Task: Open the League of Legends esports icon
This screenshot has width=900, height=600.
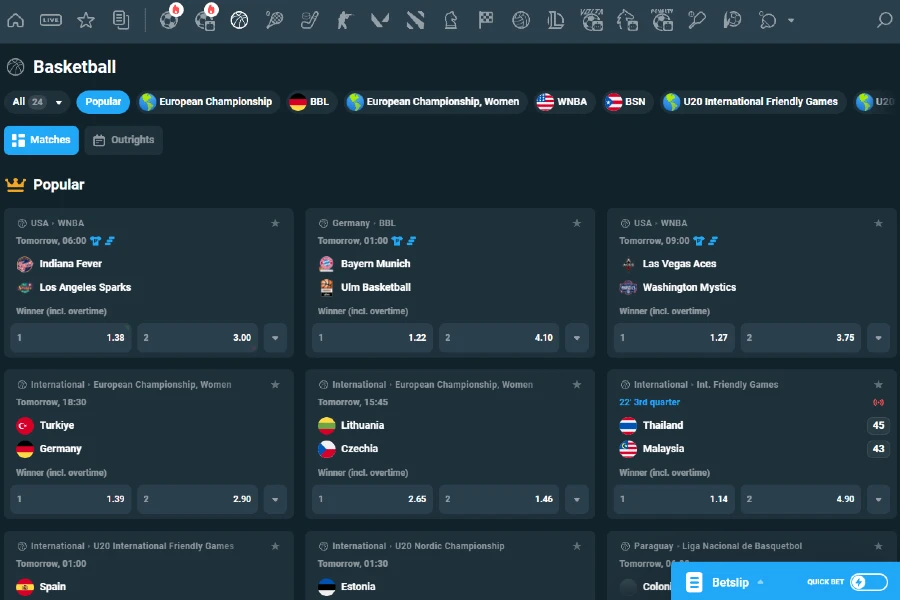Action: click(x=556, y=18)
